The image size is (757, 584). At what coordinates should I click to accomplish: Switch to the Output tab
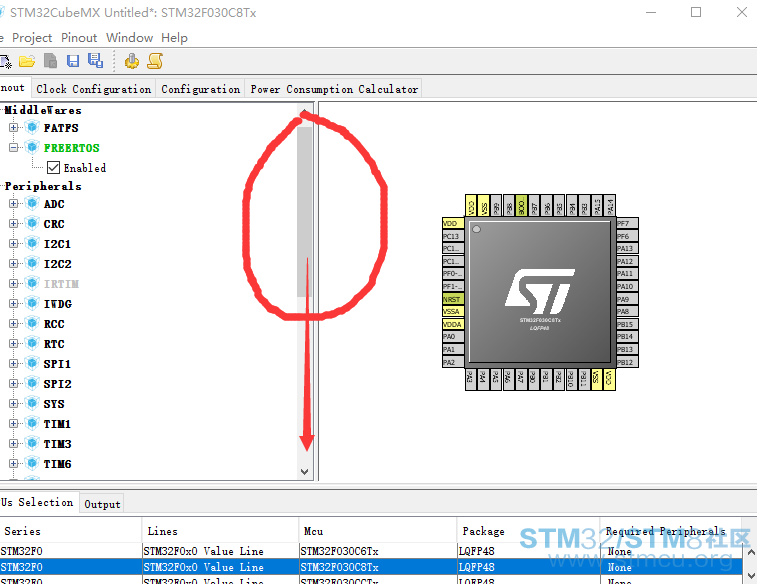pos(102,504)
